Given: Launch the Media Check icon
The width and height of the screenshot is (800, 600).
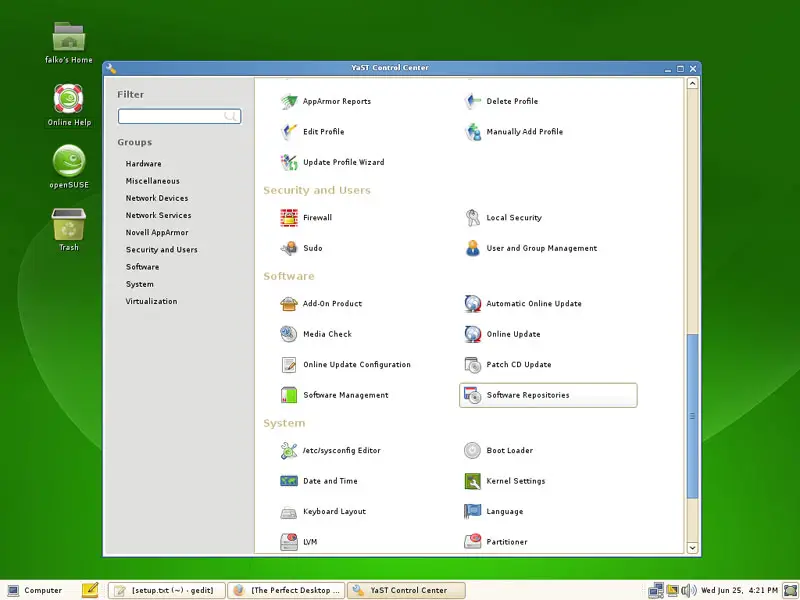Looking at the screenshot, I should pos(289,334).
